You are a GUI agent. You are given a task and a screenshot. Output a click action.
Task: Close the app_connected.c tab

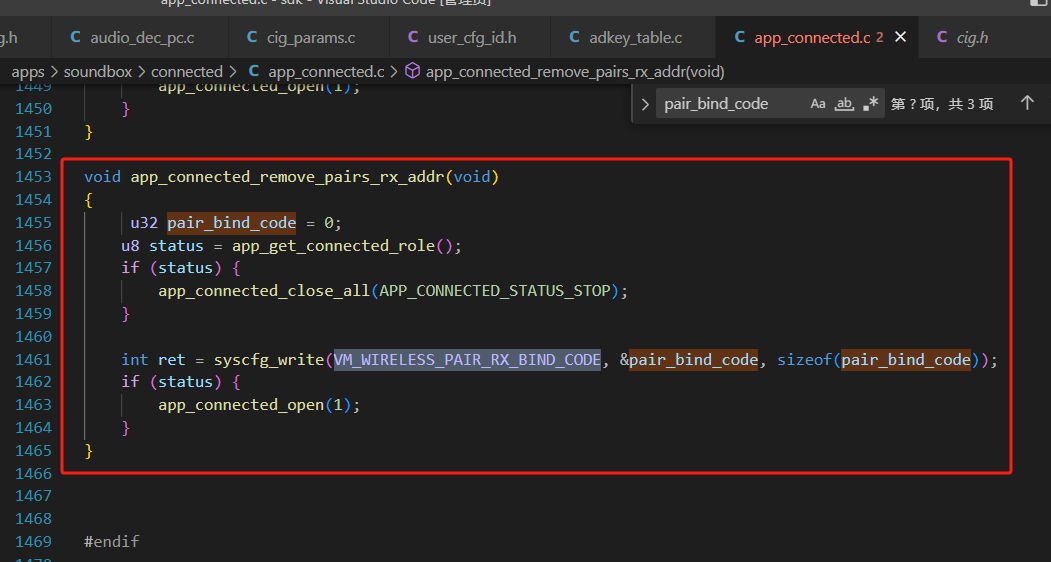click(901, 38)
